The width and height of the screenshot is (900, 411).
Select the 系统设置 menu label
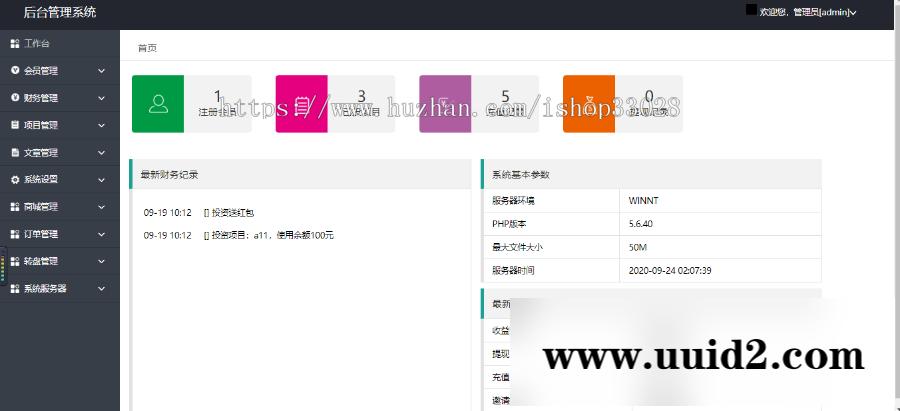click(41, 180)
